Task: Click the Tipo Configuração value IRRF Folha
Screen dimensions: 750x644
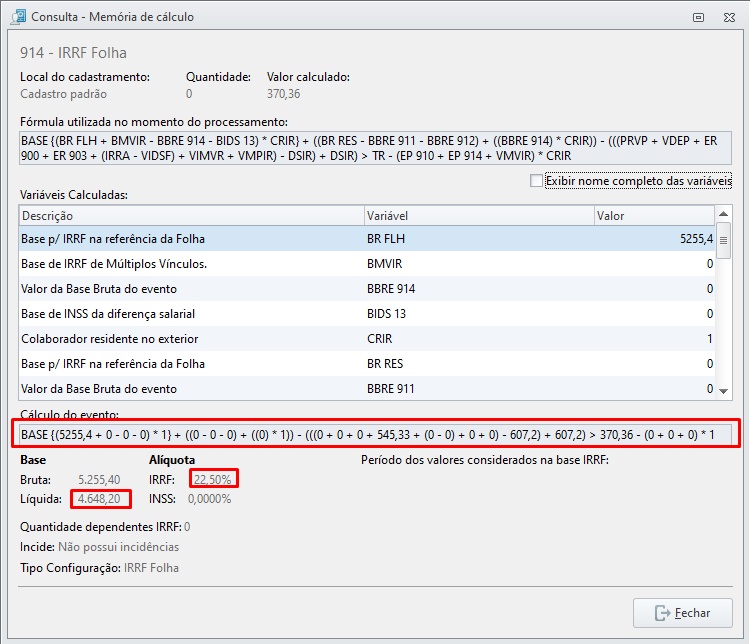Action: click(151, 568)
